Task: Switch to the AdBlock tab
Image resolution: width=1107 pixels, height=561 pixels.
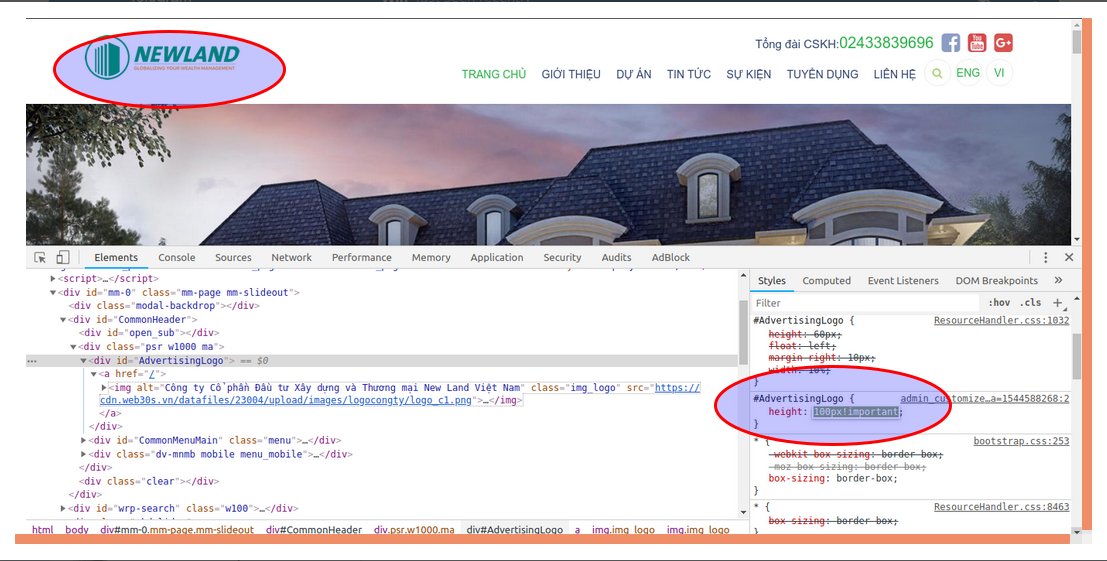Action: click(x=671, y=258)
